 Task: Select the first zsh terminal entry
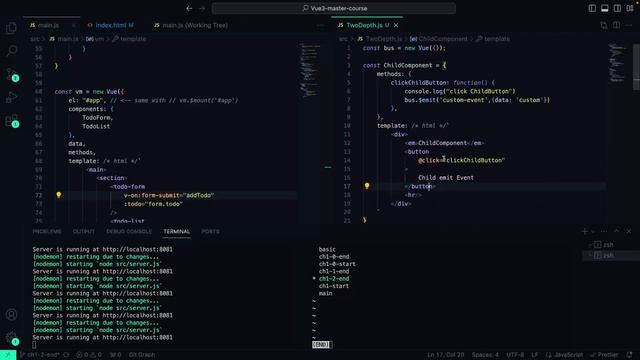[610, 245]
